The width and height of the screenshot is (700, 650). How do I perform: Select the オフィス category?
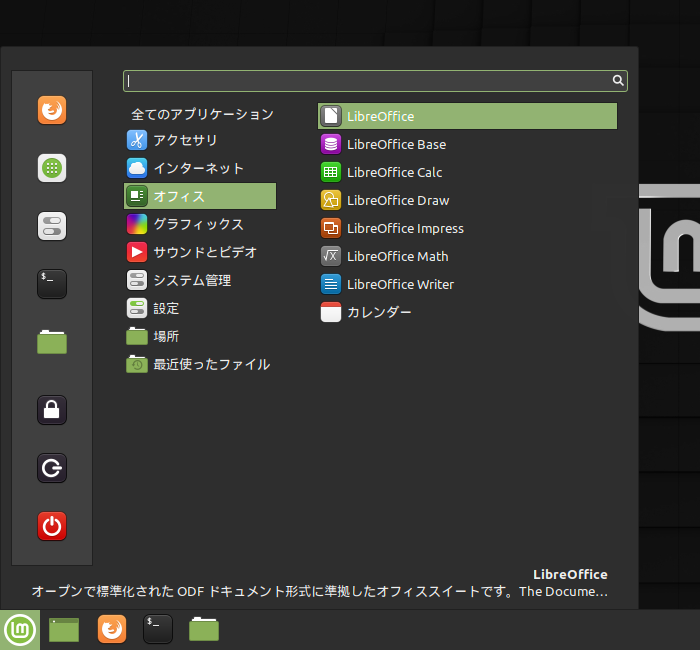coord(200,196)
